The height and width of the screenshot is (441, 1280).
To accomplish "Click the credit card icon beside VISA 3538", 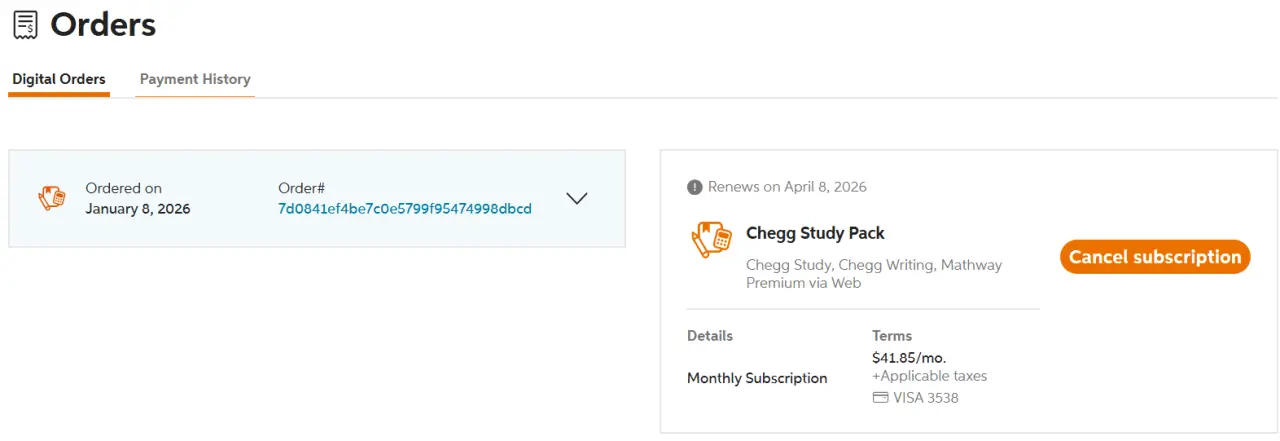I will click(x=880, y=398).
